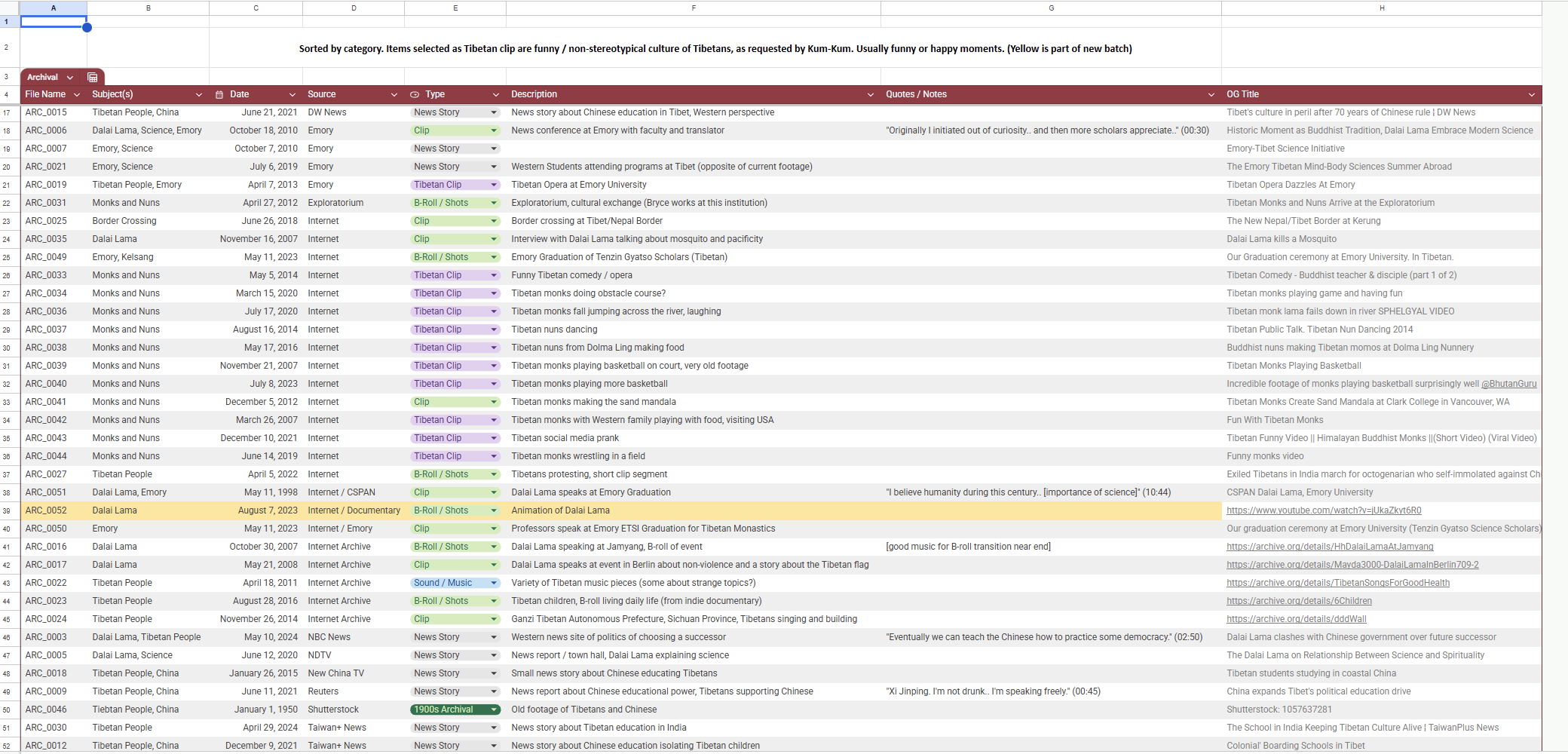Select the 'Animation of Dalai Lama' description cell
The height and width of the screenshot is (754, 1568).
coord(694,510)
